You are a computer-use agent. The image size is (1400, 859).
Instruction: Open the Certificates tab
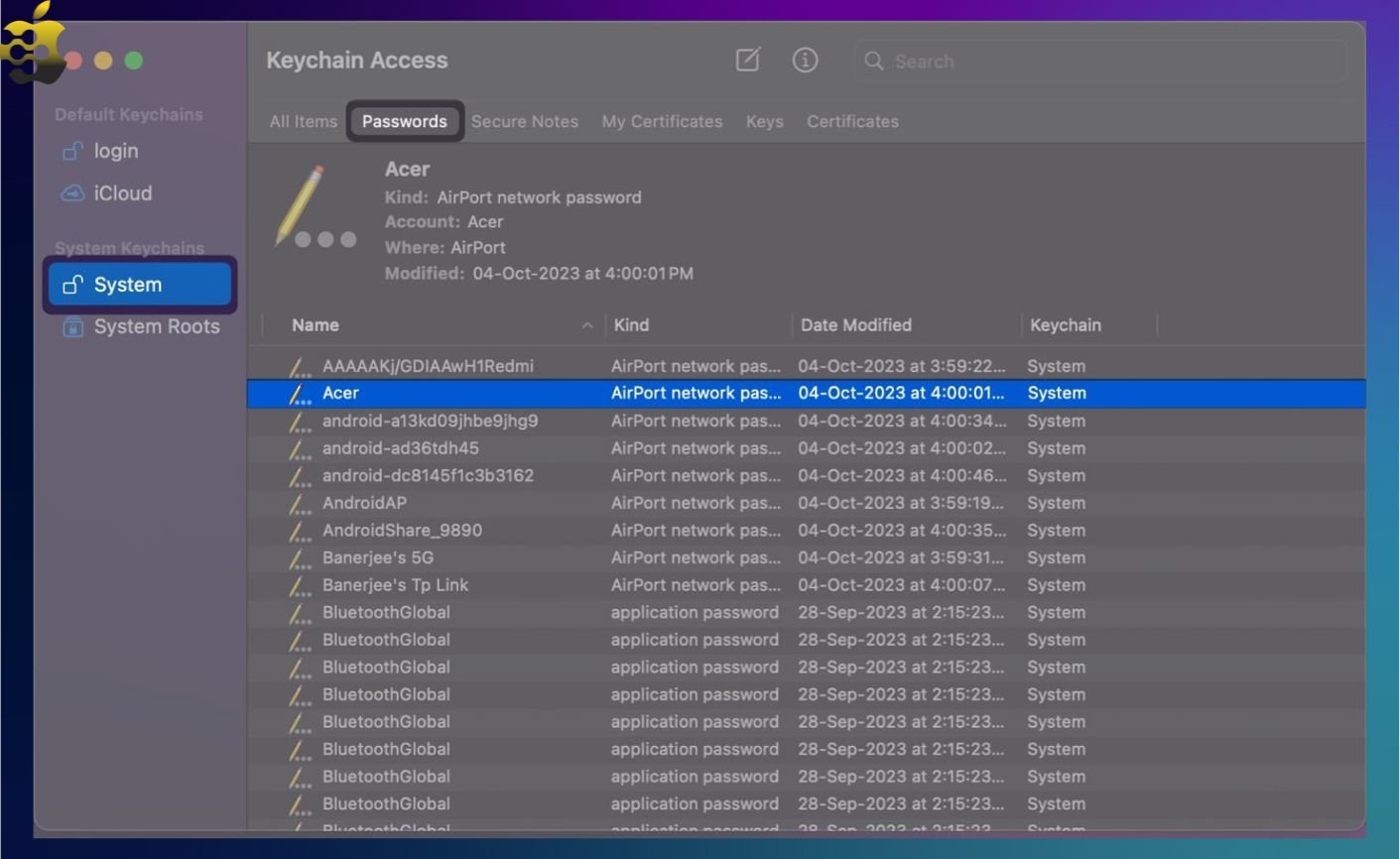click(x=852, y=121)
